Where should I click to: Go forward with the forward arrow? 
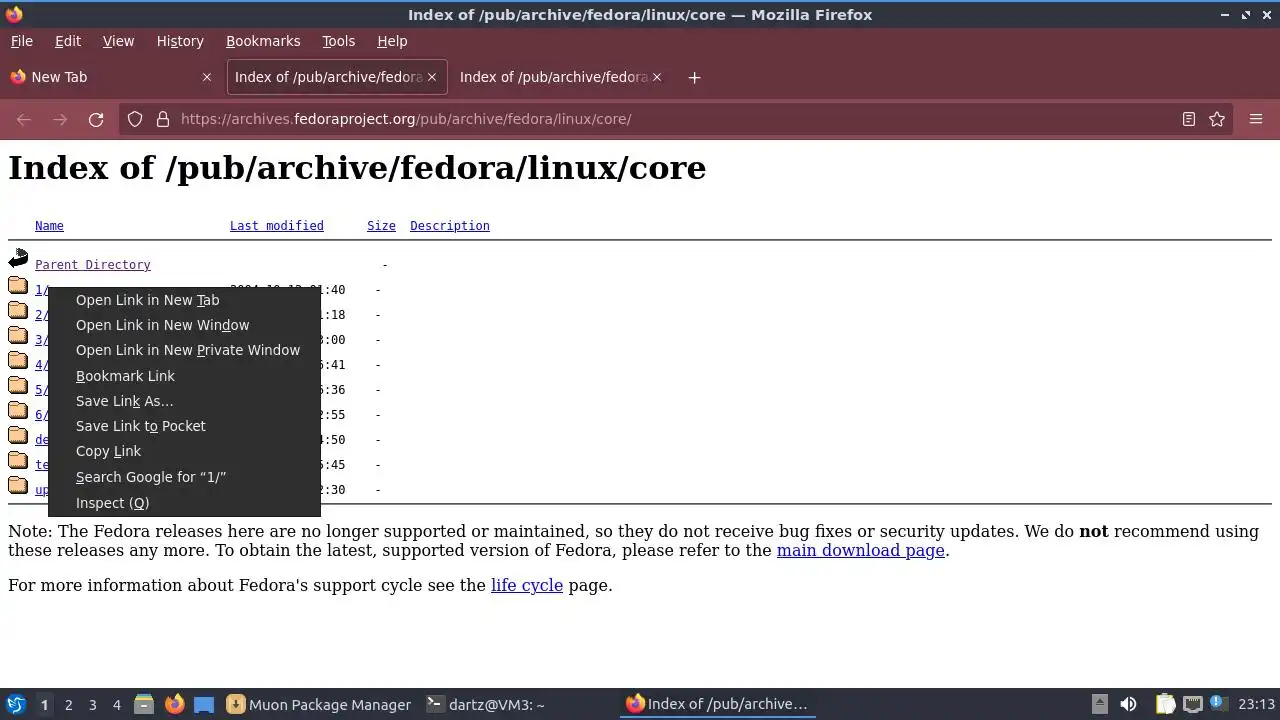(x=60, y=119)
